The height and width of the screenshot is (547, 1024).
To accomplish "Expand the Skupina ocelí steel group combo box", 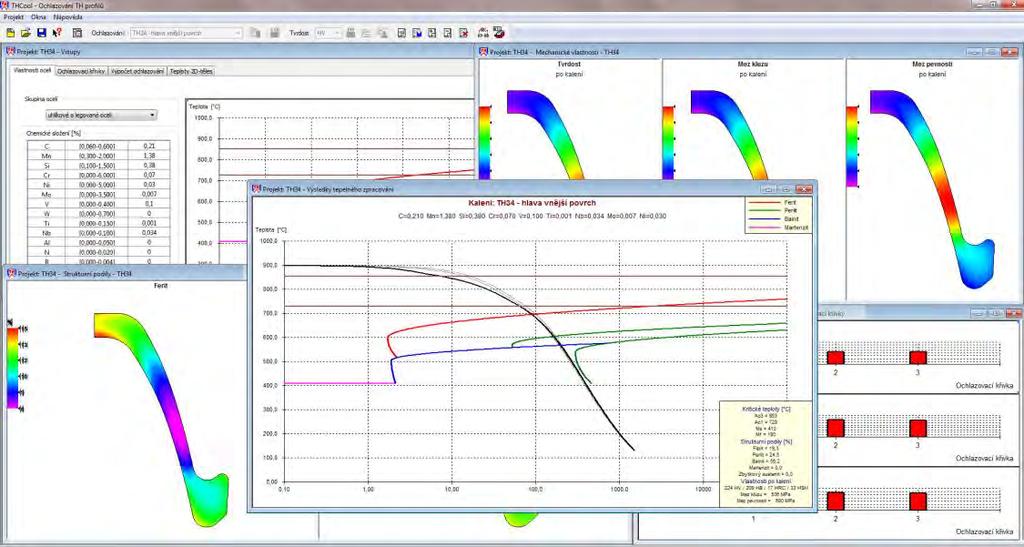I will pyautogui.click(x=101, y=115).
